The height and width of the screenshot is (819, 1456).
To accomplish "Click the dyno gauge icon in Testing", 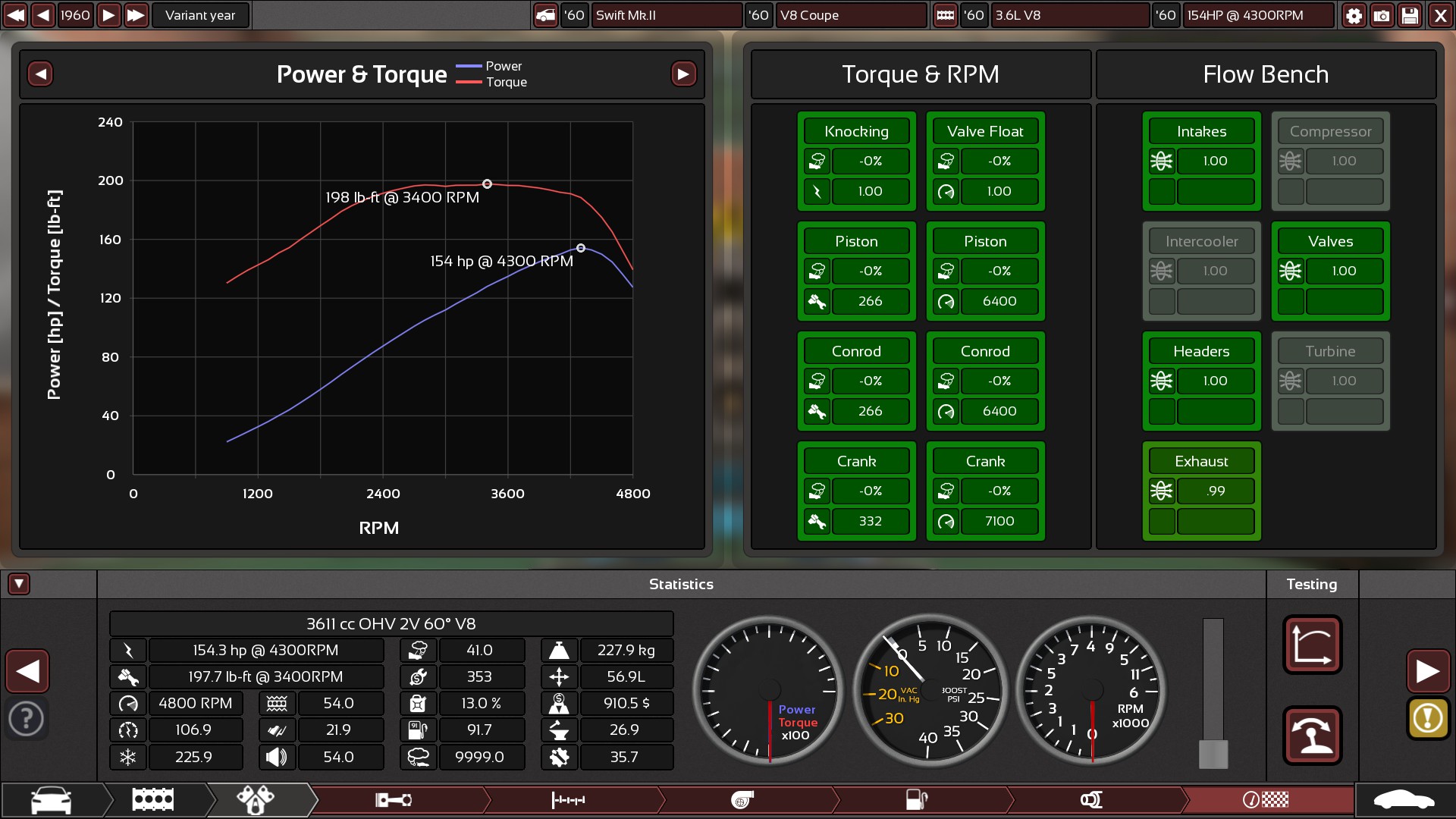I will [1312, 735].
